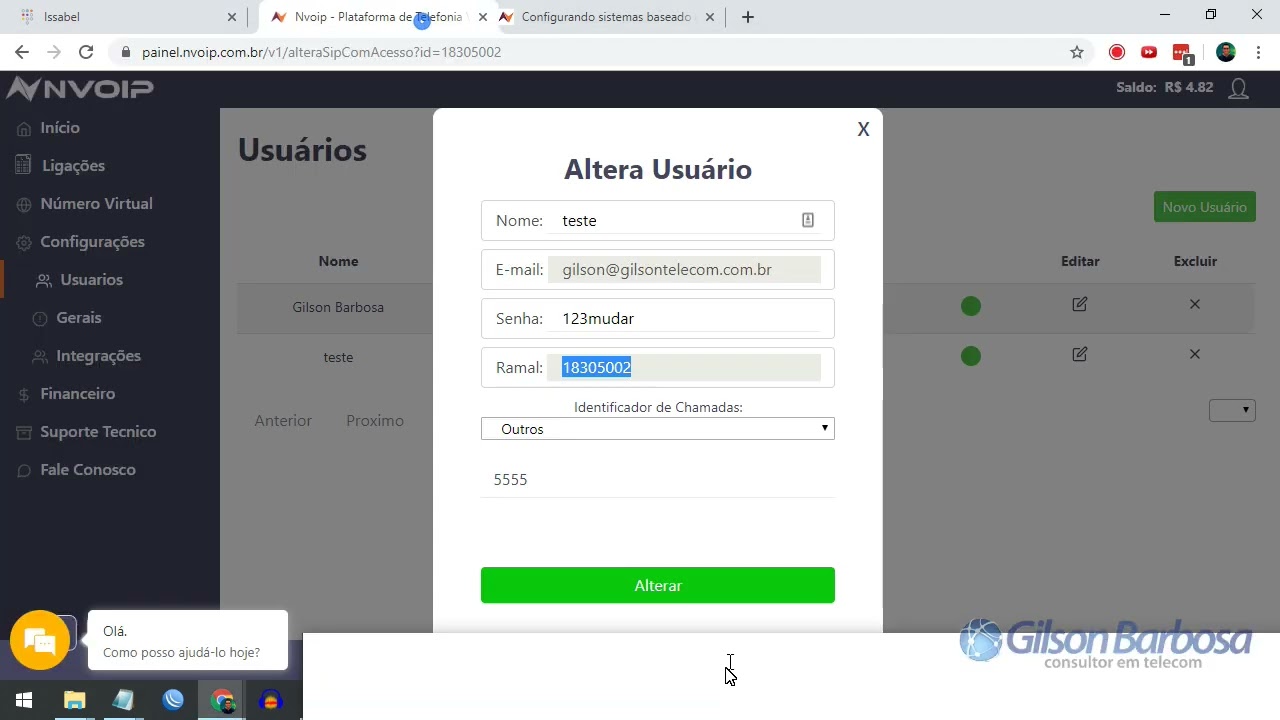Click the caller ID field showing 5555
This screenshot has height=720, width=1280.
click(657, 480)
